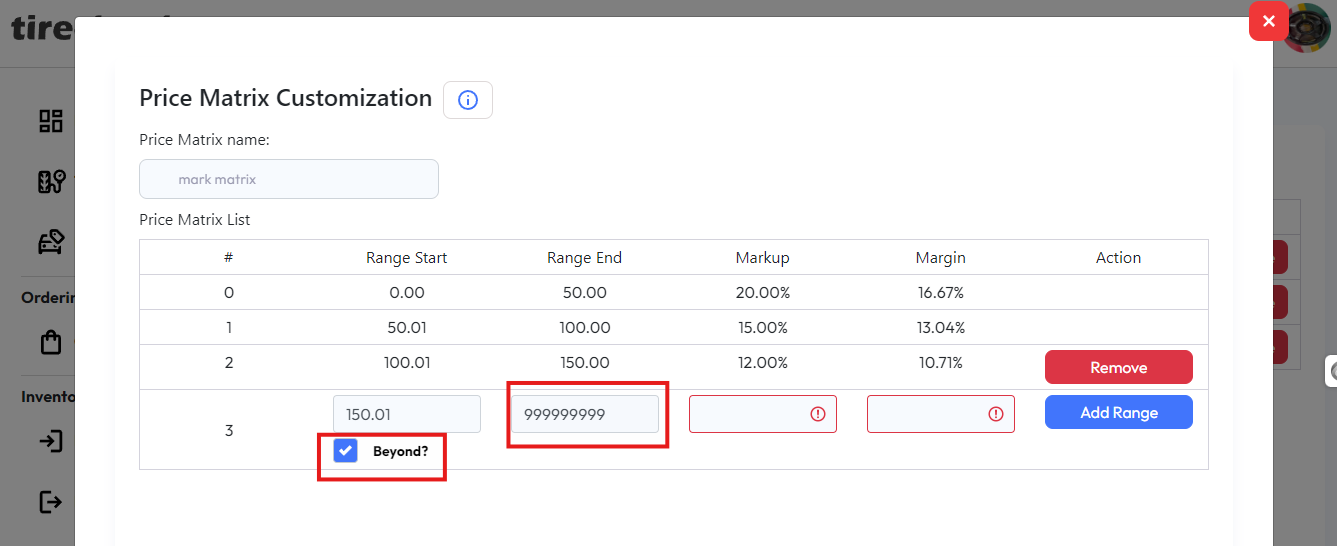This screenshot has height=546, width=1337.
Task: Click the Range End field with 999999999
Action: point(584,414)
